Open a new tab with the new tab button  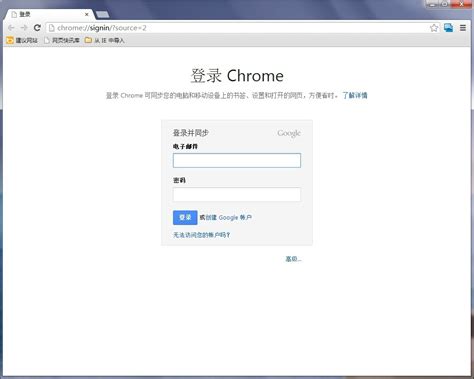tap(102, 14)
